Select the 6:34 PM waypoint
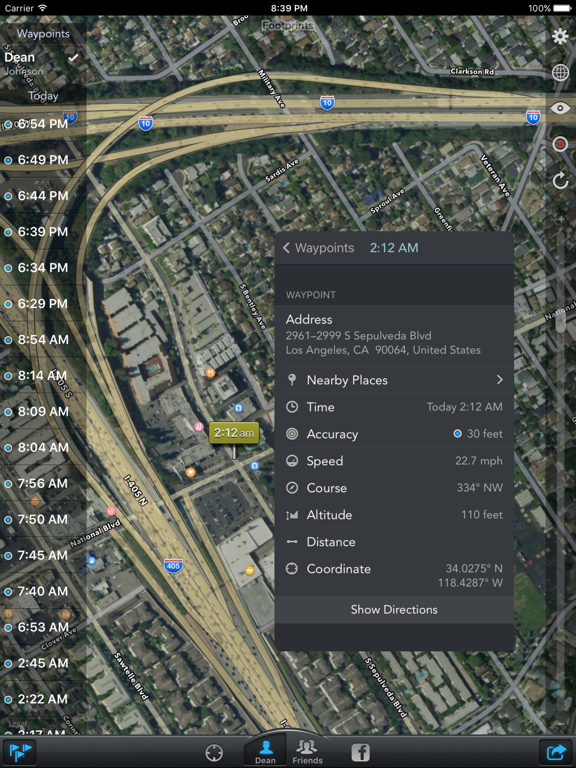This screenshot has width=576, height=768. coord(43,268)
